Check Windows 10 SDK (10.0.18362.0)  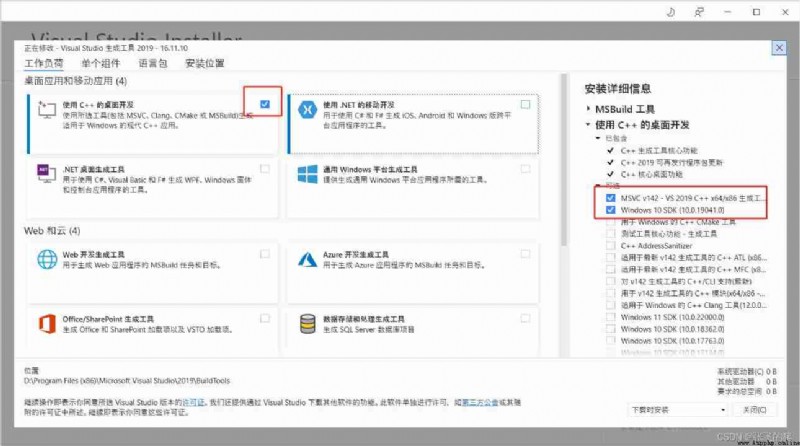[x=610, y=329]
